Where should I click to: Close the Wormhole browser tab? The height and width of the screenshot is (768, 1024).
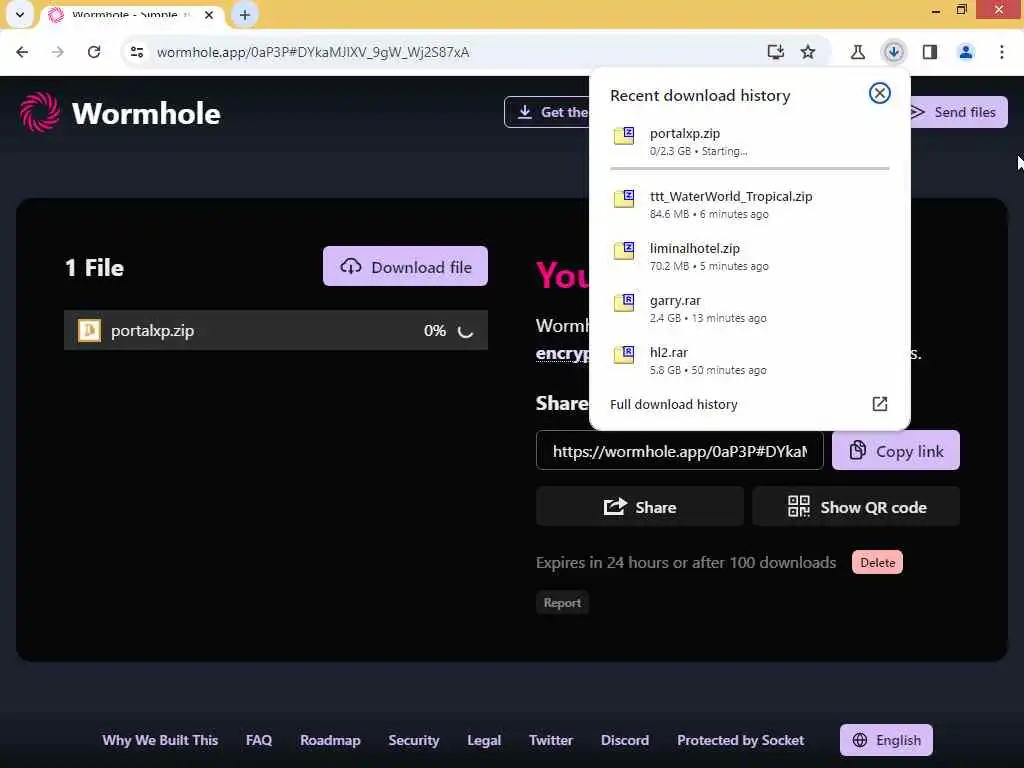pyautogui.click(x=209, y=14)
